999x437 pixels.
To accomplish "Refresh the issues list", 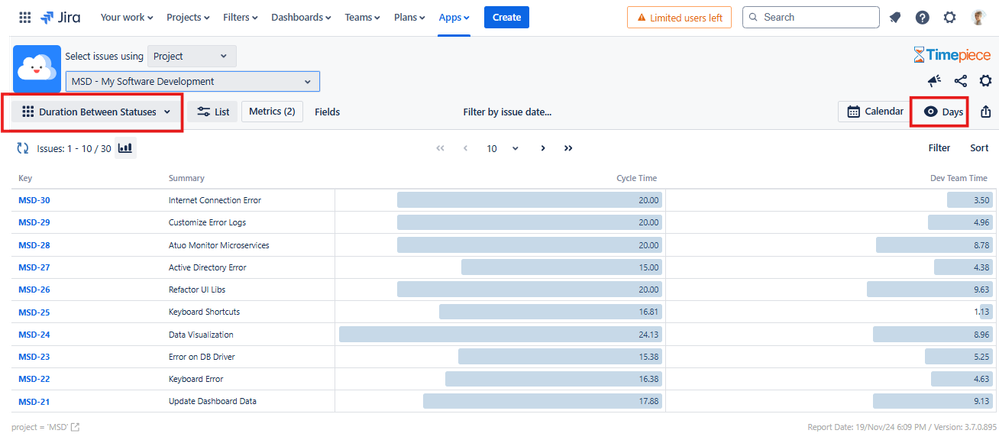I will pos(23,148).
